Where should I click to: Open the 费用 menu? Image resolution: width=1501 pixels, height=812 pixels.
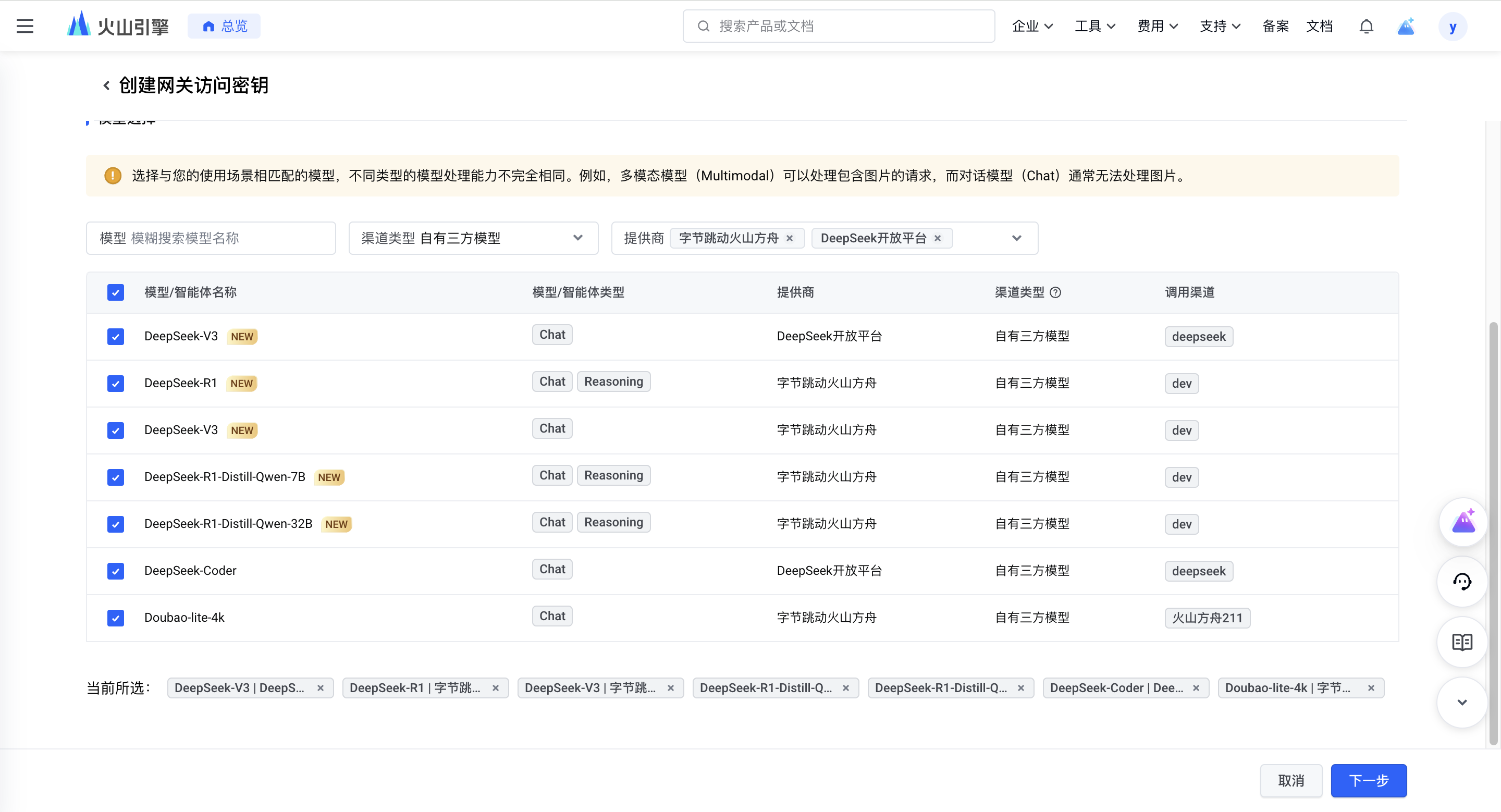pos(1157,26)
